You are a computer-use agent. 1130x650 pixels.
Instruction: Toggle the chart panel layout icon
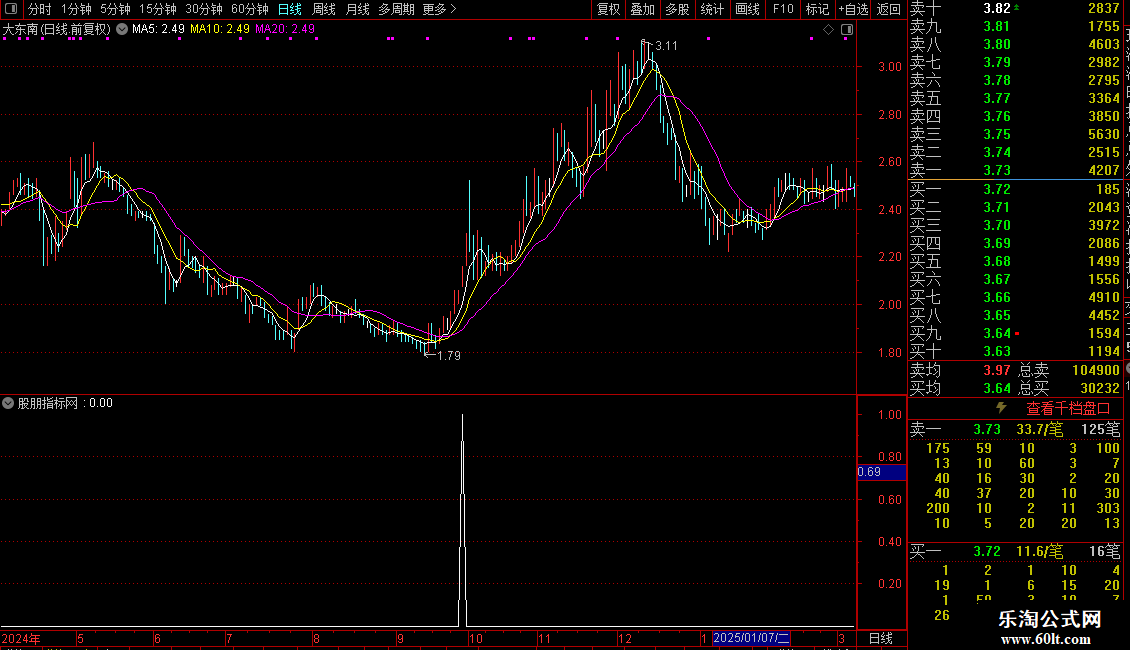pos(848,30)
